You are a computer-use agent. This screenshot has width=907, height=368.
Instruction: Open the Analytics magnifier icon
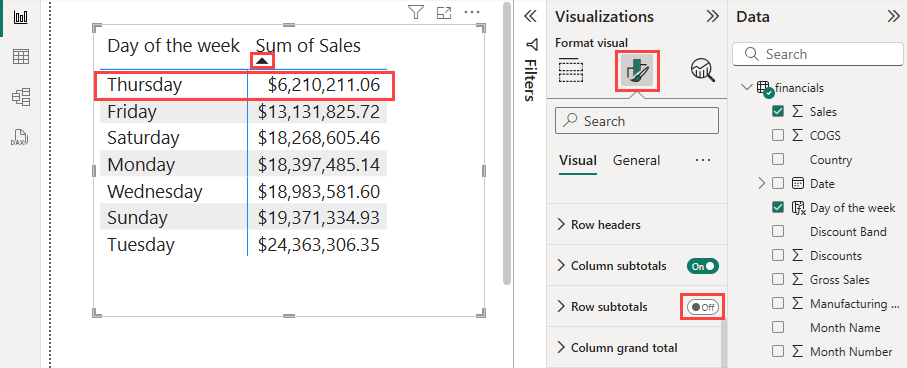(x=702, y=71)
